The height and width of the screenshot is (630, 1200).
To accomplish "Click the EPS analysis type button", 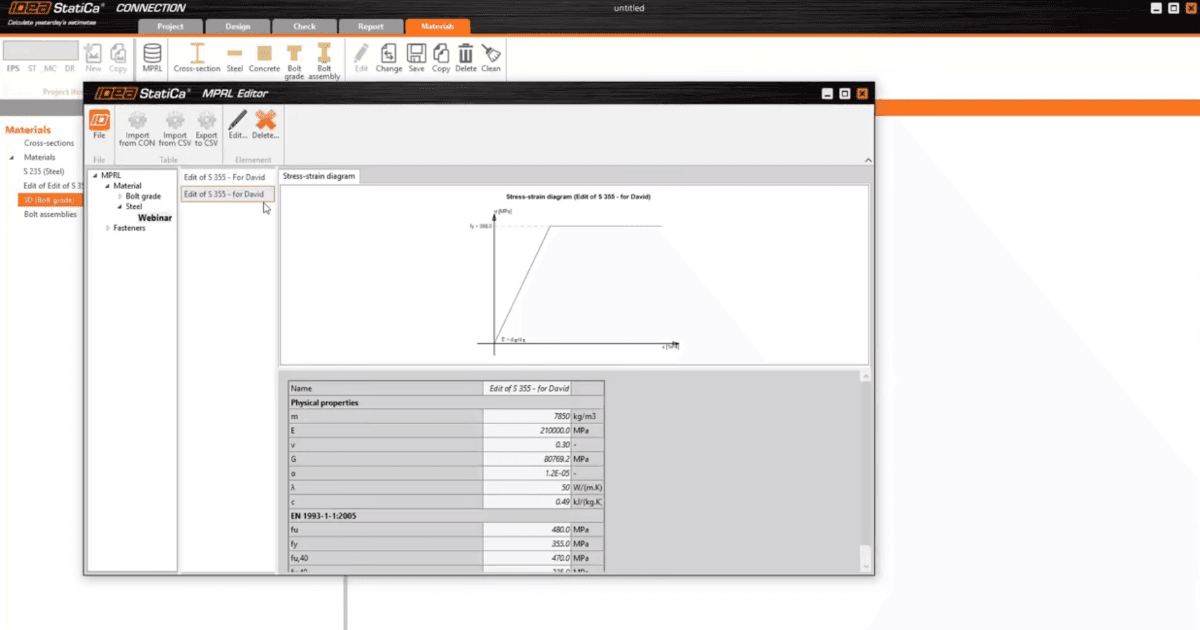I will 13,69.
